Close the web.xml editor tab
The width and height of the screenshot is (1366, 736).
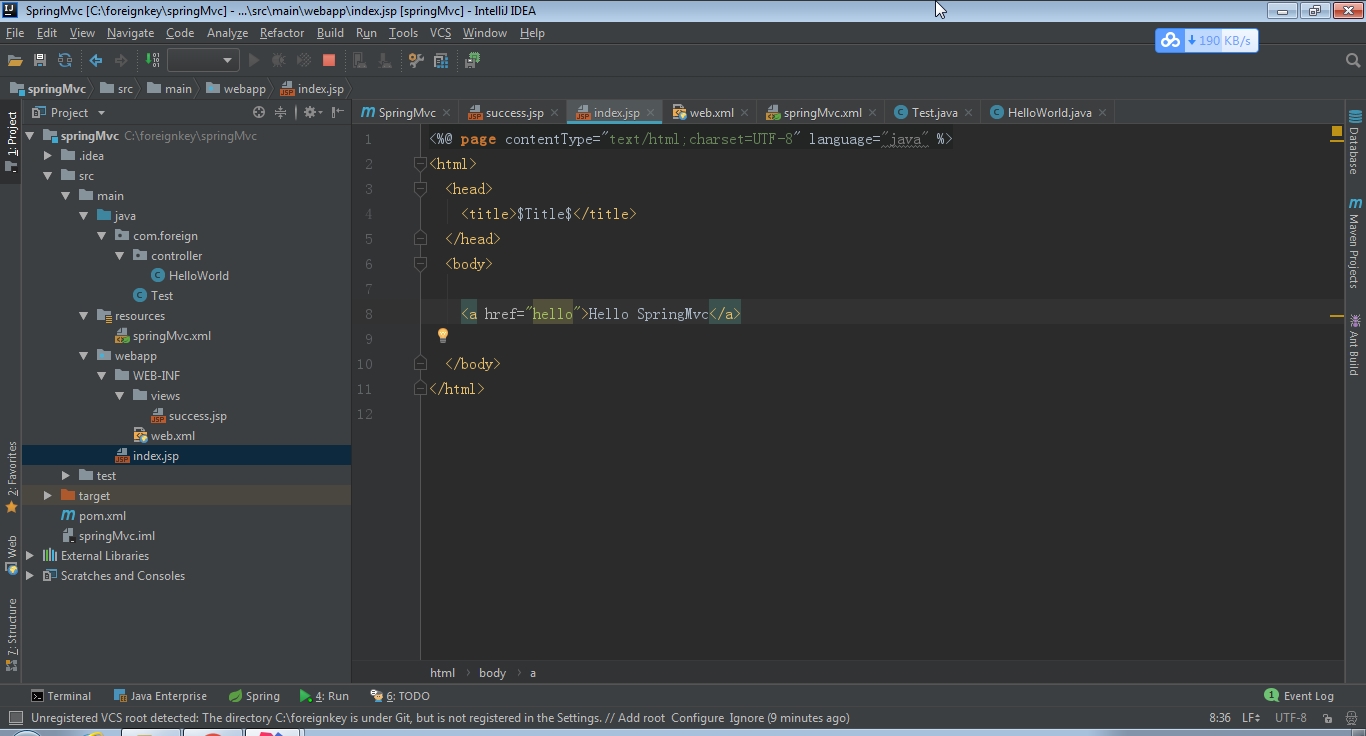pos(744,113)
